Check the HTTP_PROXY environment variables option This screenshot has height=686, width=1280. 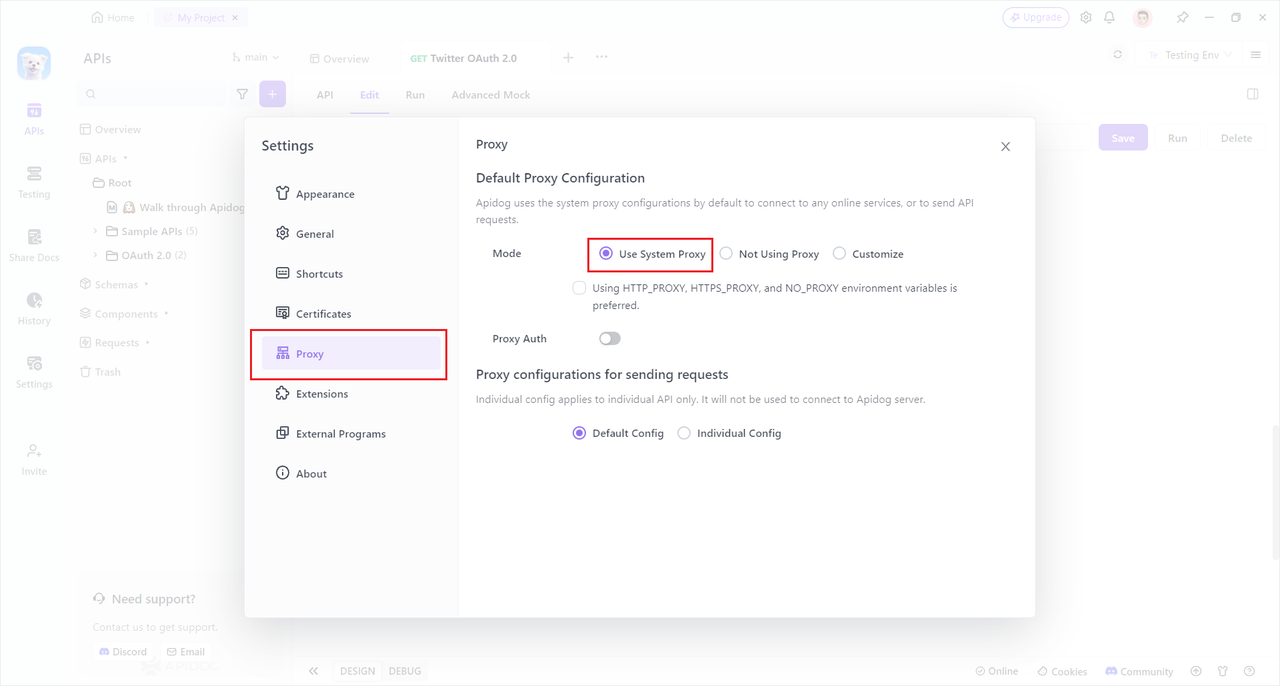pos(579,288)
